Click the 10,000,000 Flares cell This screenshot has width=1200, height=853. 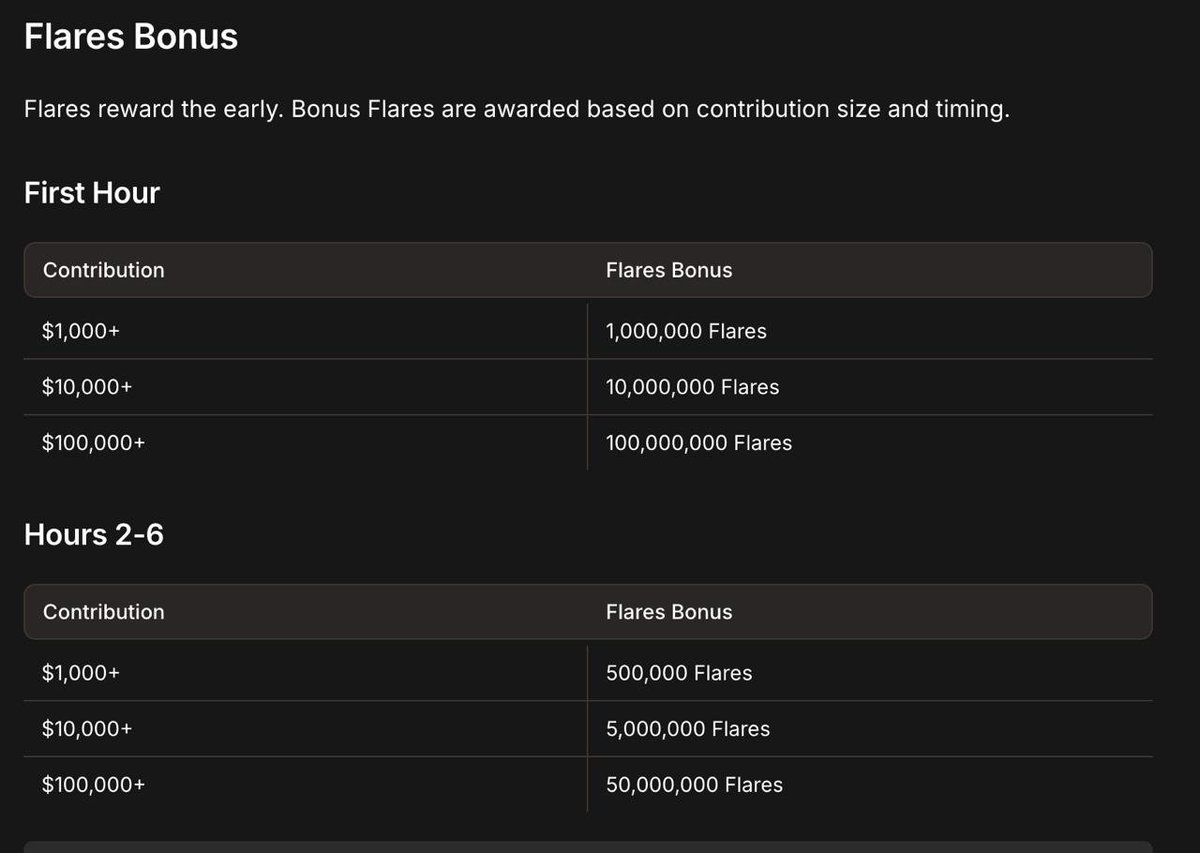[692, 387]
